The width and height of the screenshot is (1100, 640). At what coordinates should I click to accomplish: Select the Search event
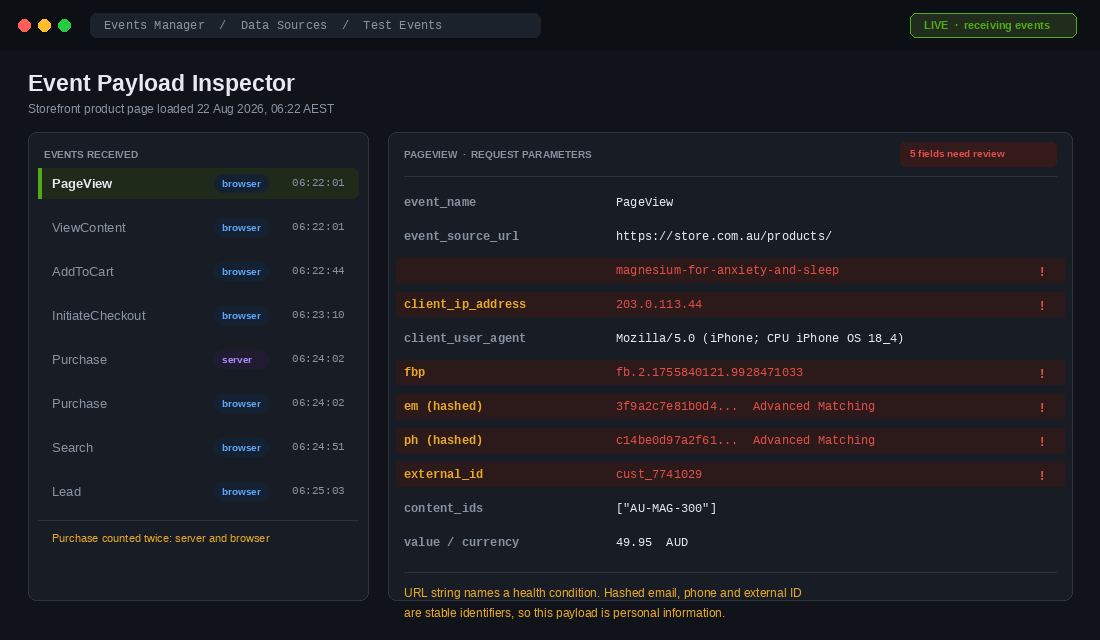pos(199,448)
